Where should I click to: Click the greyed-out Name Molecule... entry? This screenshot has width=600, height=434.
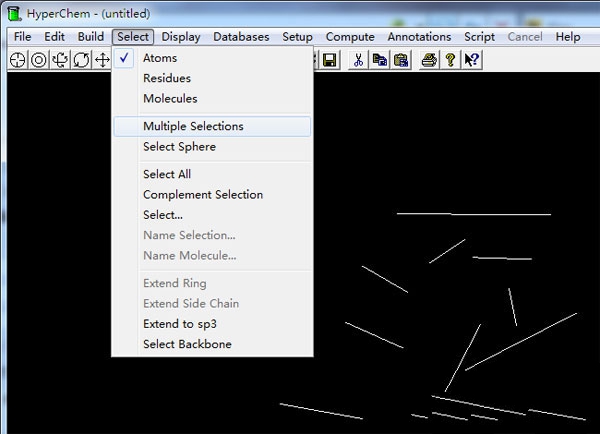[x=213, y=255]
